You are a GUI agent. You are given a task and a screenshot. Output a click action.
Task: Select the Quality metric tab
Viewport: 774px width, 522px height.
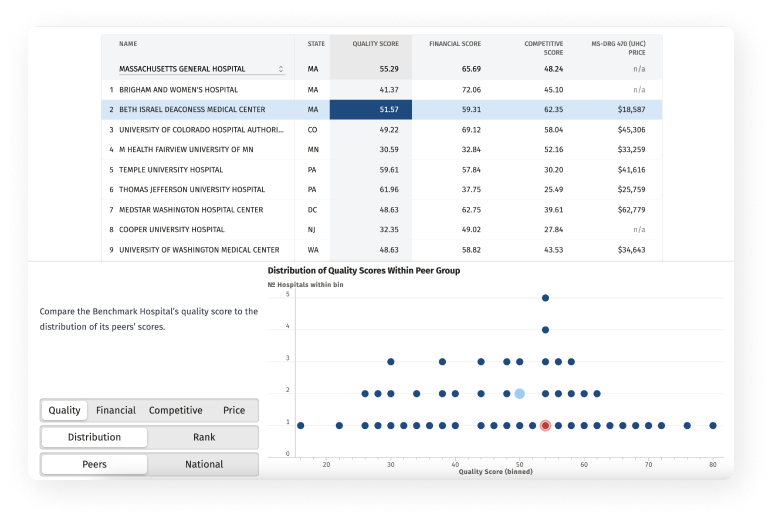[64, 410]
